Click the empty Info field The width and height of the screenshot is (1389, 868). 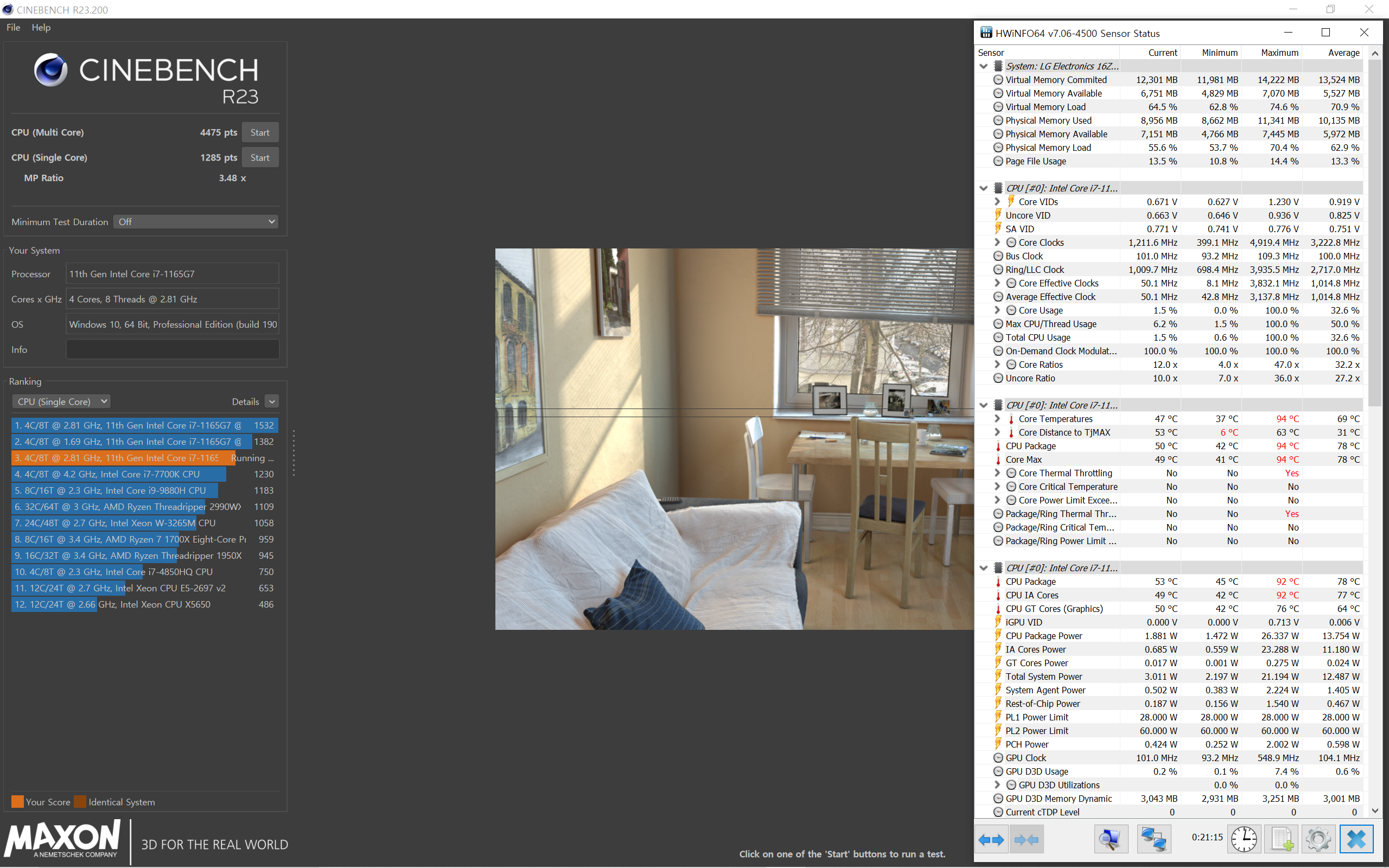(x=172, y=349)
